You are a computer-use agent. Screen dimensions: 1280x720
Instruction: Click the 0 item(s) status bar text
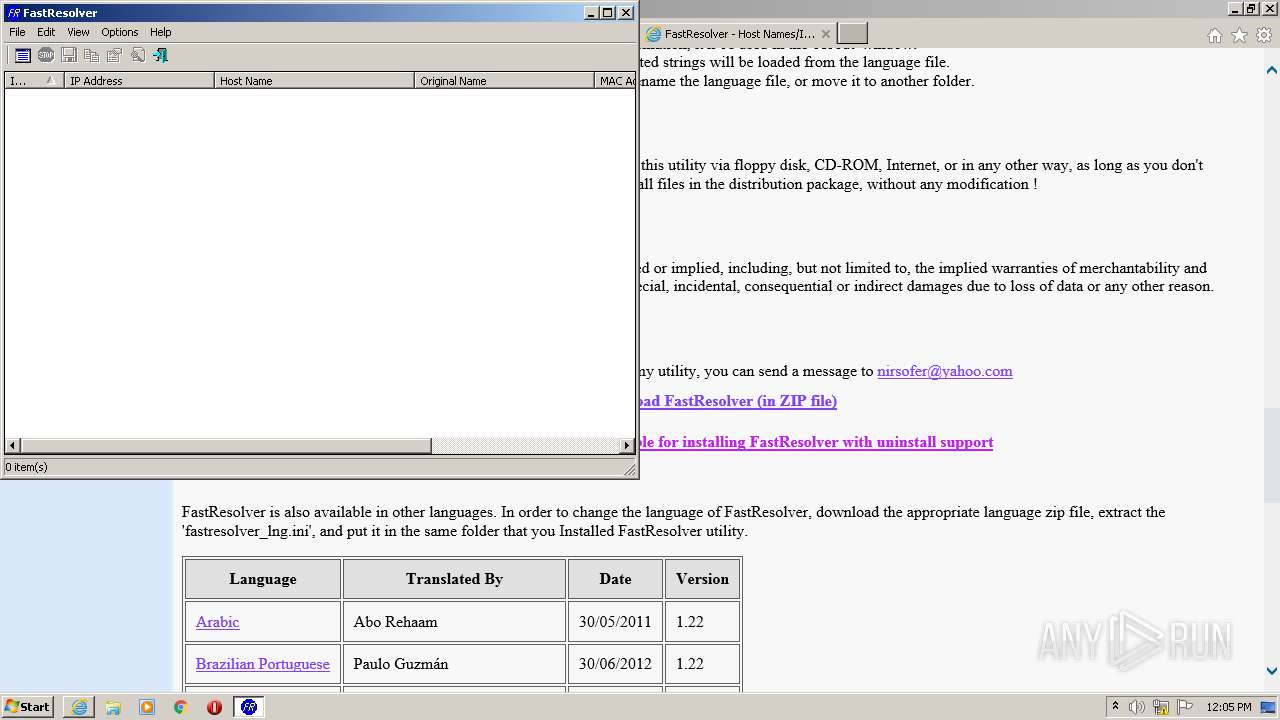pos(27,467)
